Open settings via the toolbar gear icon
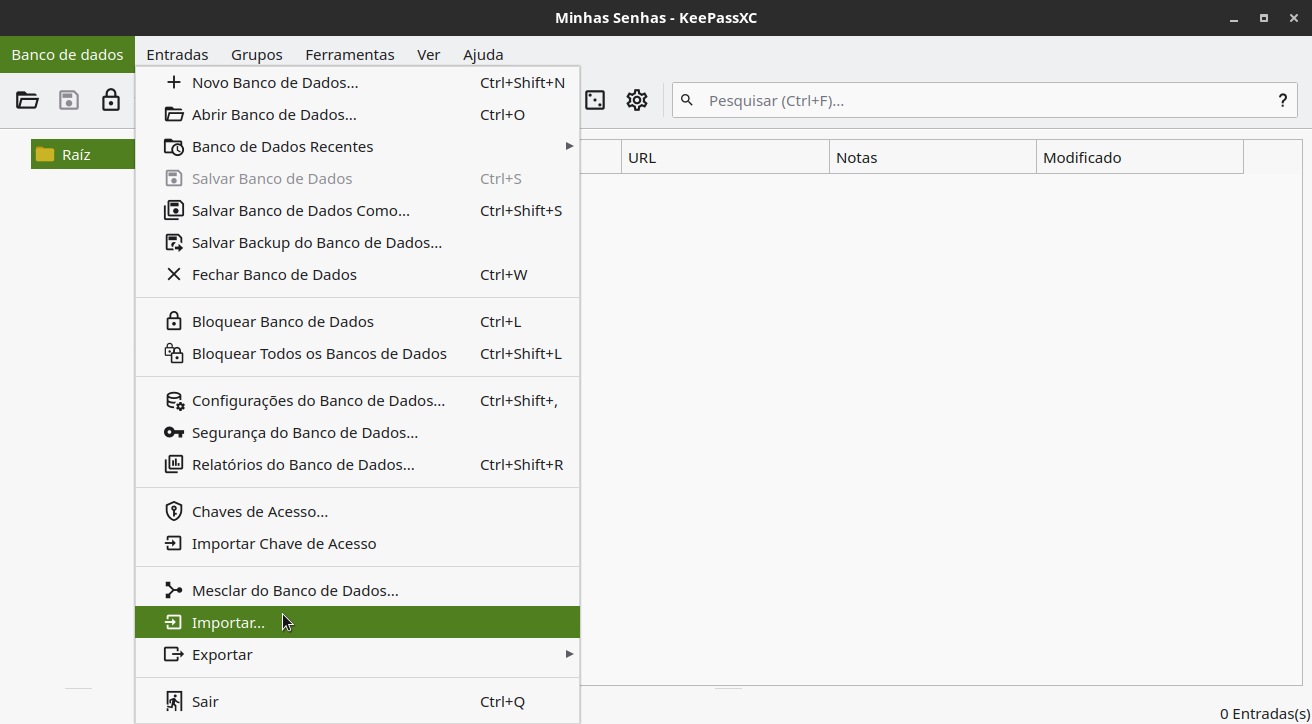This screenshot has width=1312, height=724. coord(637,100)
